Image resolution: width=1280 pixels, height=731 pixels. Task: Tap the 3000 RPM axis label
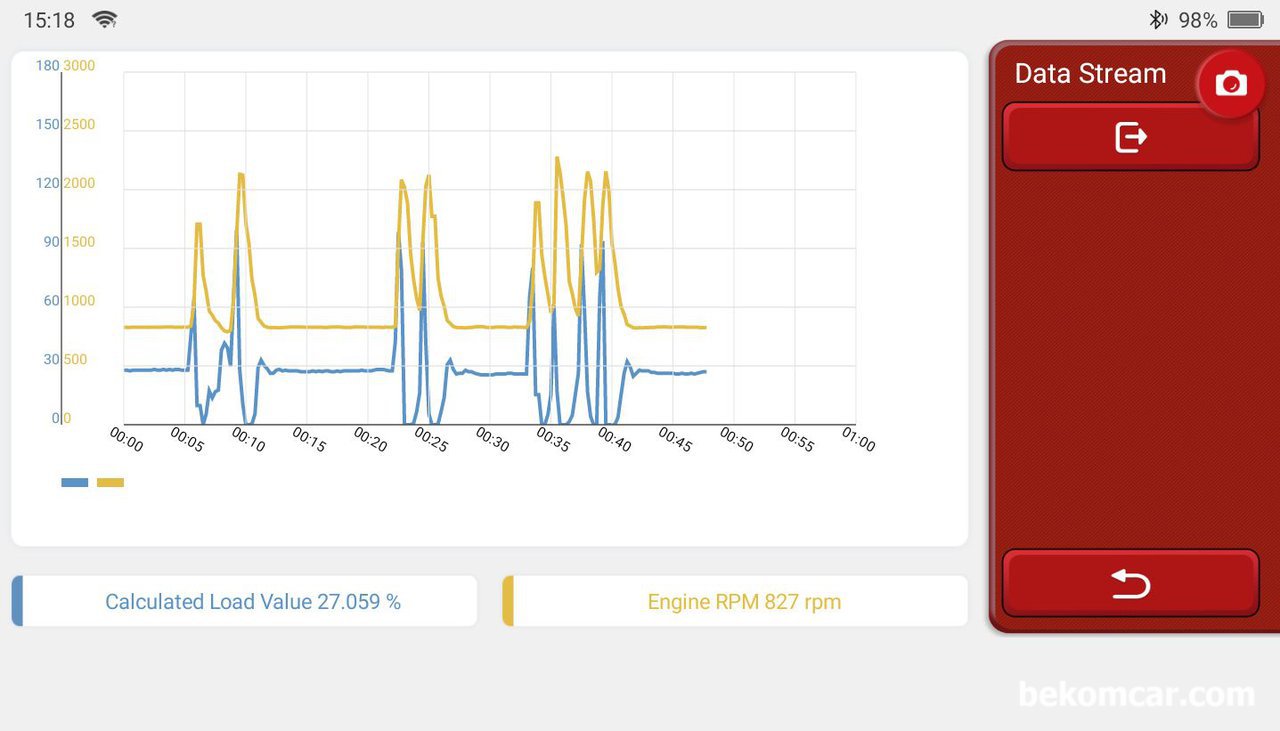[x=79, y=66]
